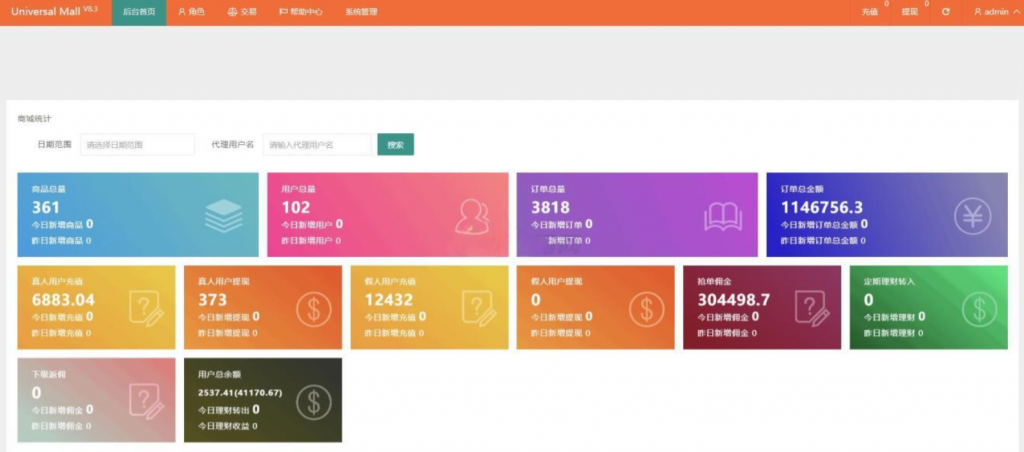1024x452 pixels.
Task: Click the value 12432
Action: 389,300
